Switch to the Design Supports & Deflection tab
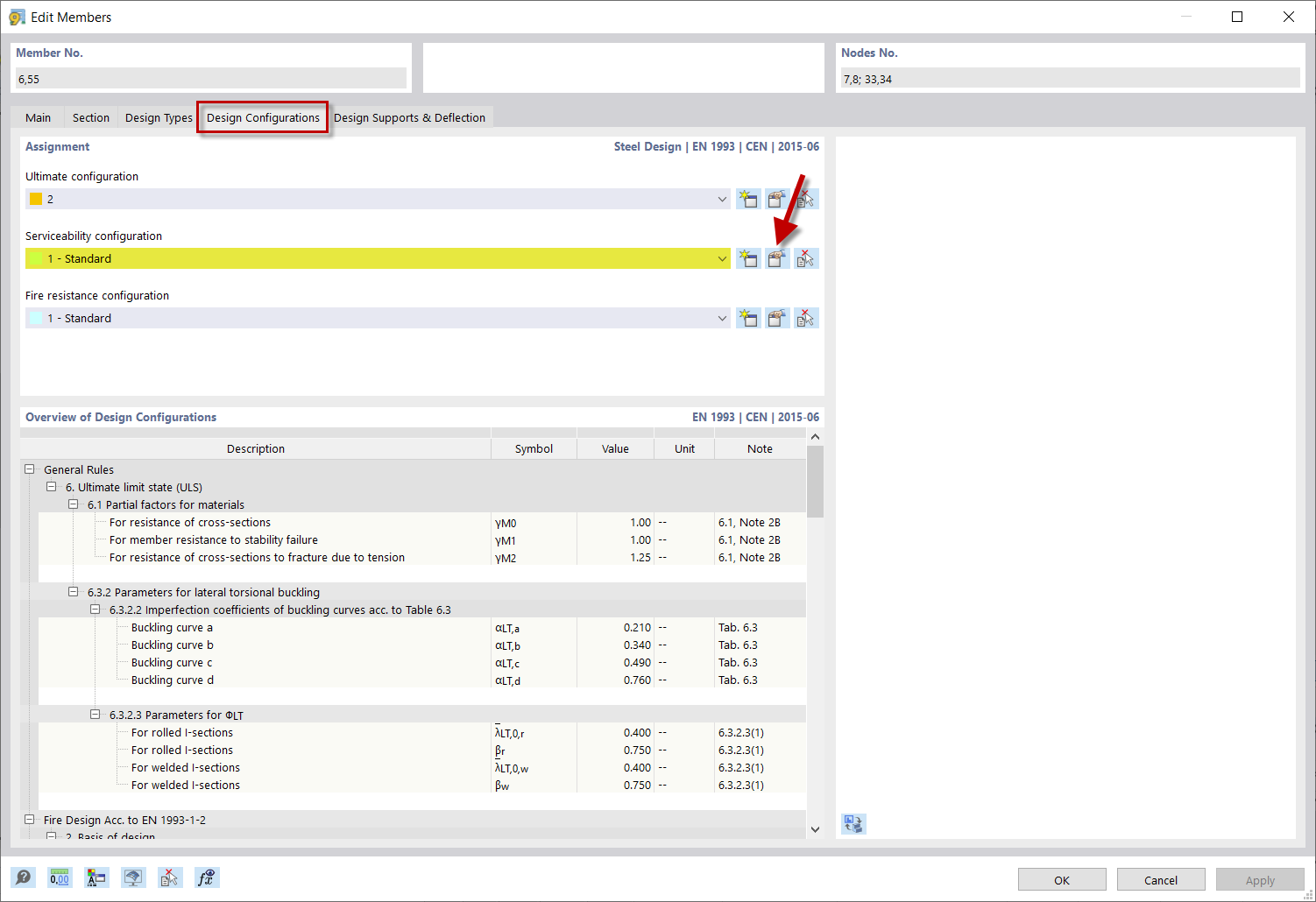Image resolution: width=1316 pixels, height=902 pixels. pyautogui.click(x=410, y=116)
